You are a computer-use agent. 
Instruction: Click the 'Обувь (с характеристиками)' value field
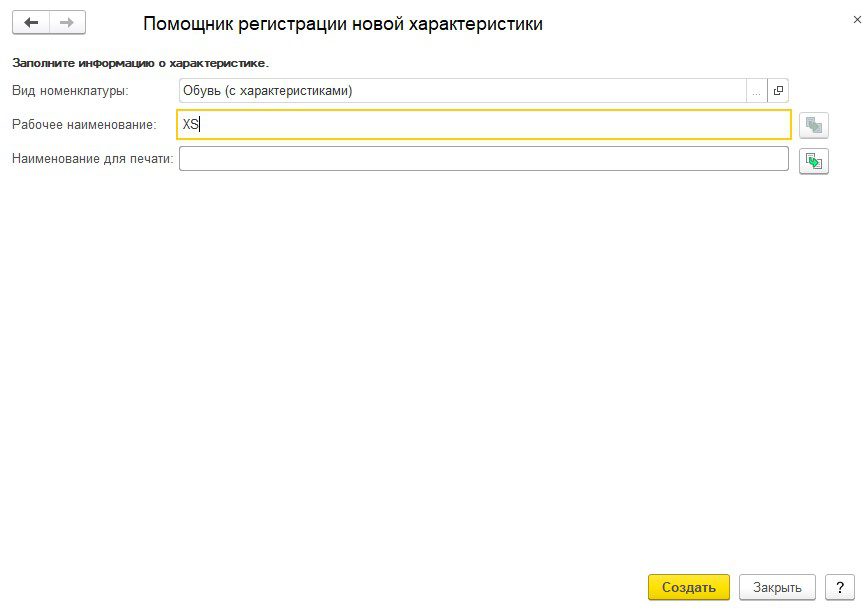click(x=462, y=91)
